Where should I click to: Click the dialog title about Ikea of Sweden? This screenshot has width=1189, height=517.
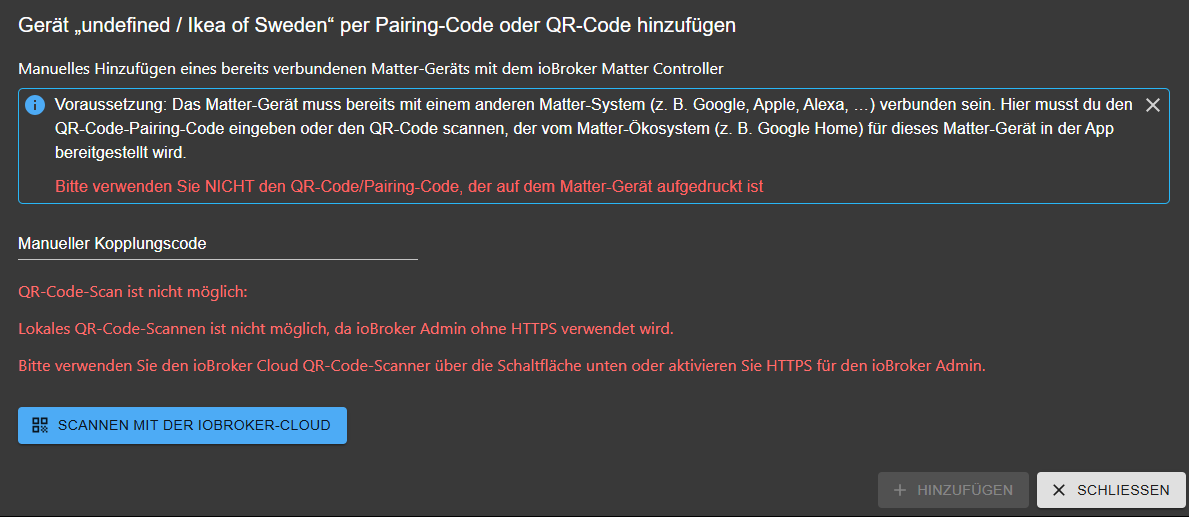pyautogui.click(x=377, y=26)
